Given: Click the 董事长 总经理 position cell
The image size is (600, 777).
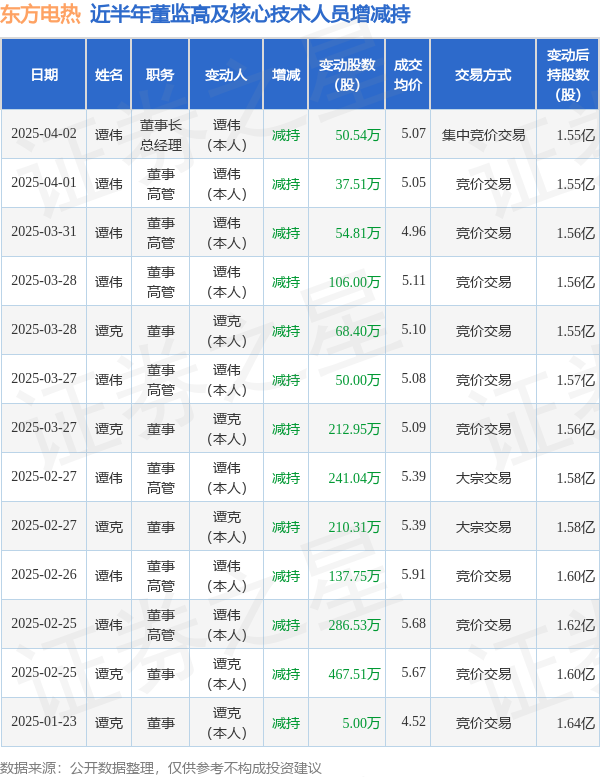Looking at the screenshot, I should (161, 135).
